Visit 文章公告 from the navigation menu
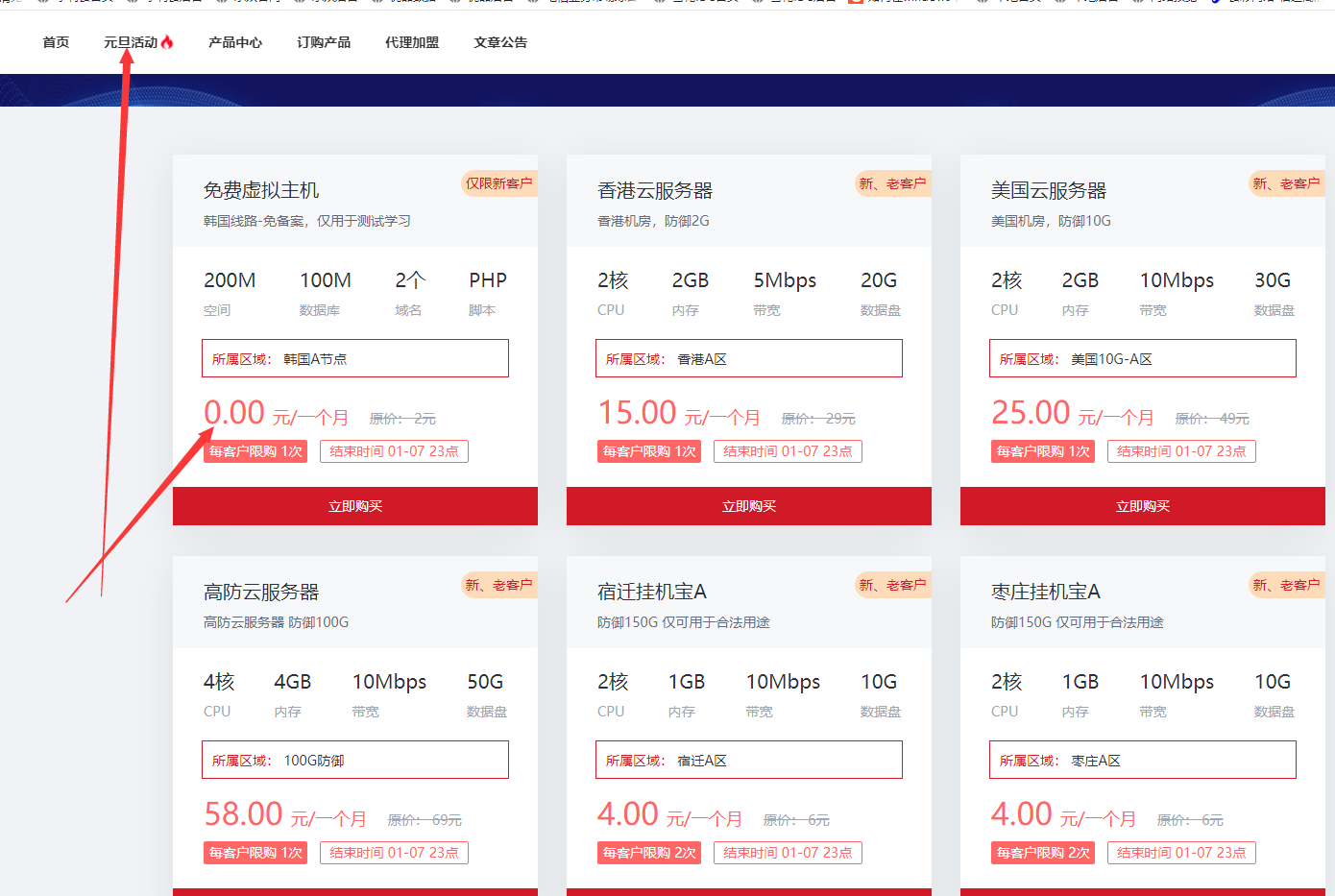The width and height of the screenshot is (1335, 896). (x=499, y=41)
